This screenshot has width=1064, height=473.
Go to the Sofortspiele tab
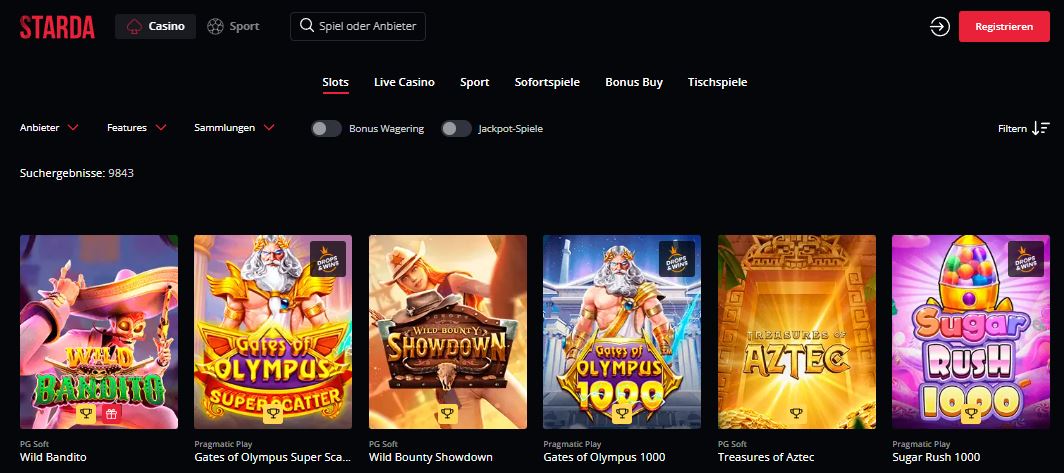tap(547, 82)
